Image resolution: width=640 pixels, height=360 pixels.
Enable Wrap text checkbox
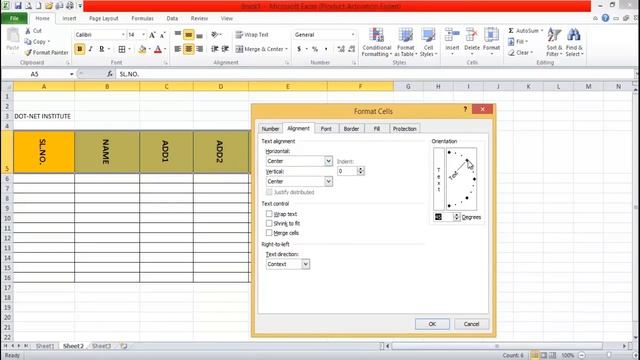point(269,214)
